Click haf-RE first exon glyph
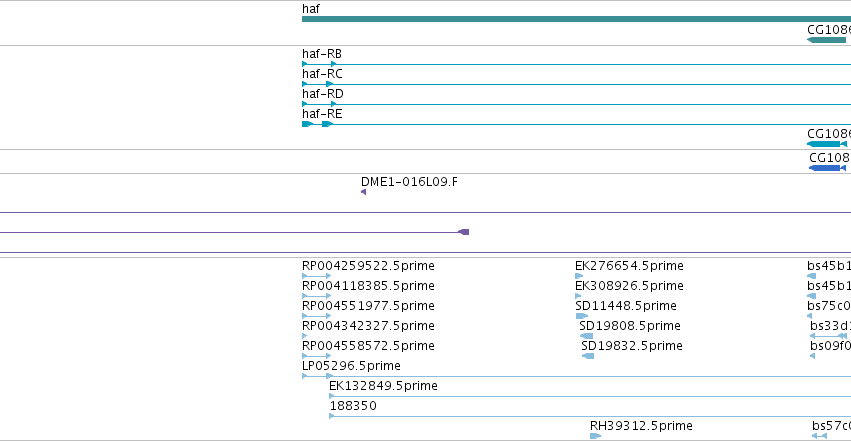The image size is (851, 441). [x=308, y=124]
